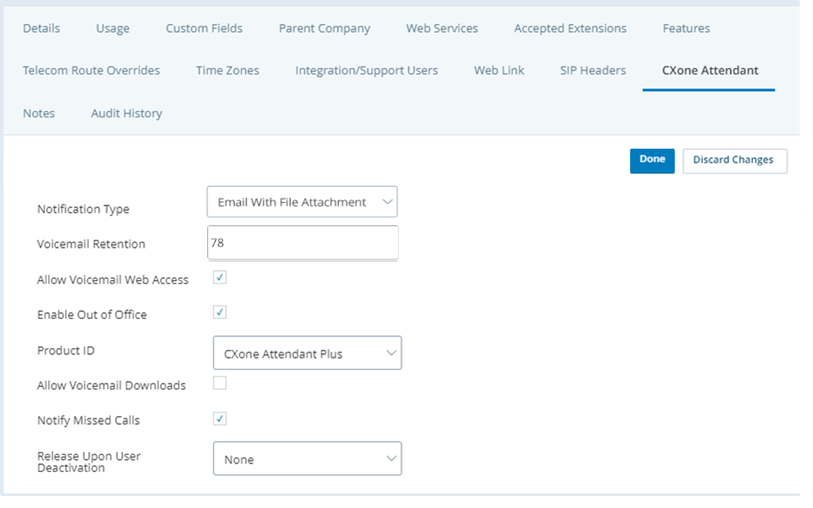
Task: View the Audit History tab
Action: coord(127,114)
